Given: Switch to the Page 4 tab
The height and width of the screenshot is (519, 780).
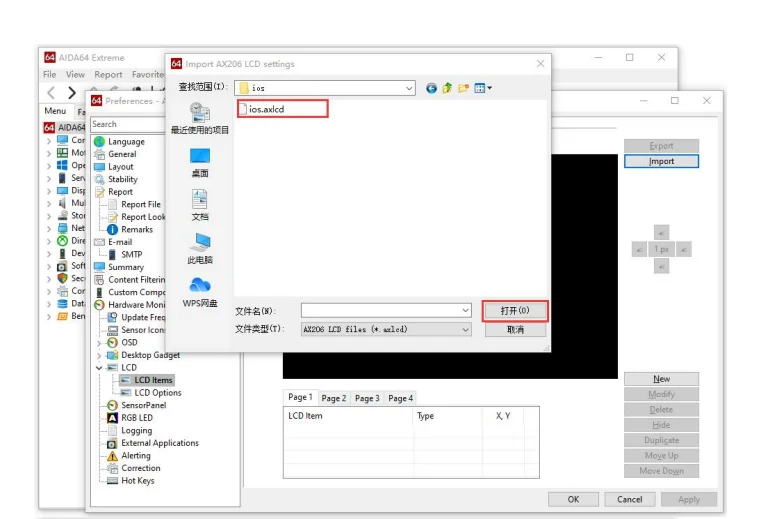Looking at the screenshot, I should [x=400, y=398].
